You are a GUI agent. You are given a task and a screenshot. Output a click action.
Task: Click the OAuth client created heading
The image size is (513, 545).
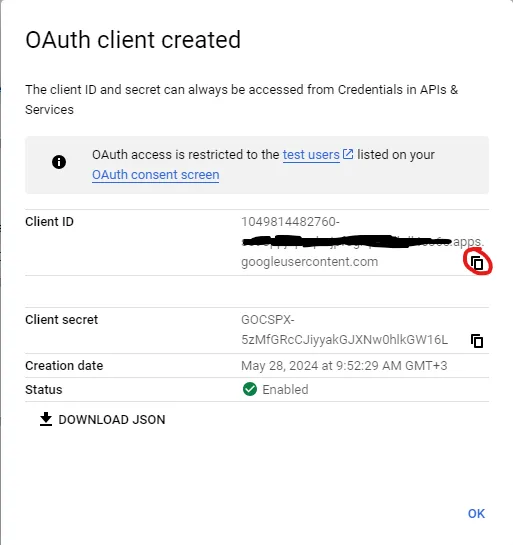133,40
